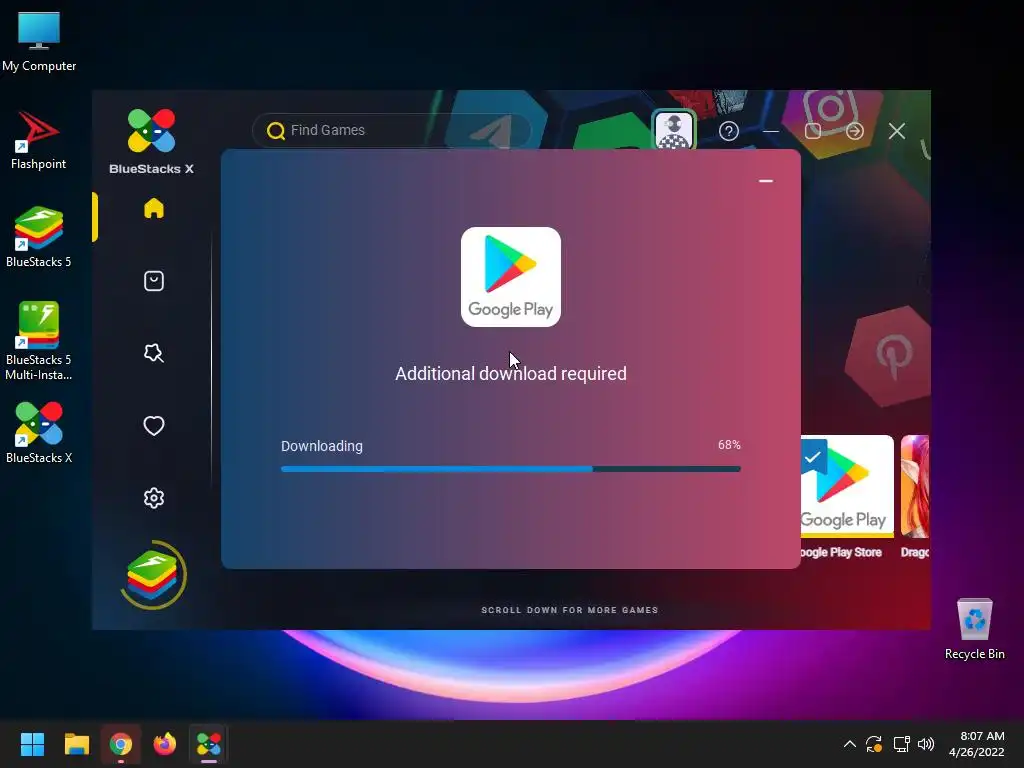Select the Flashpoint desktop shortcut
This screenshot has height=768, width=1024.
[39, 140]
